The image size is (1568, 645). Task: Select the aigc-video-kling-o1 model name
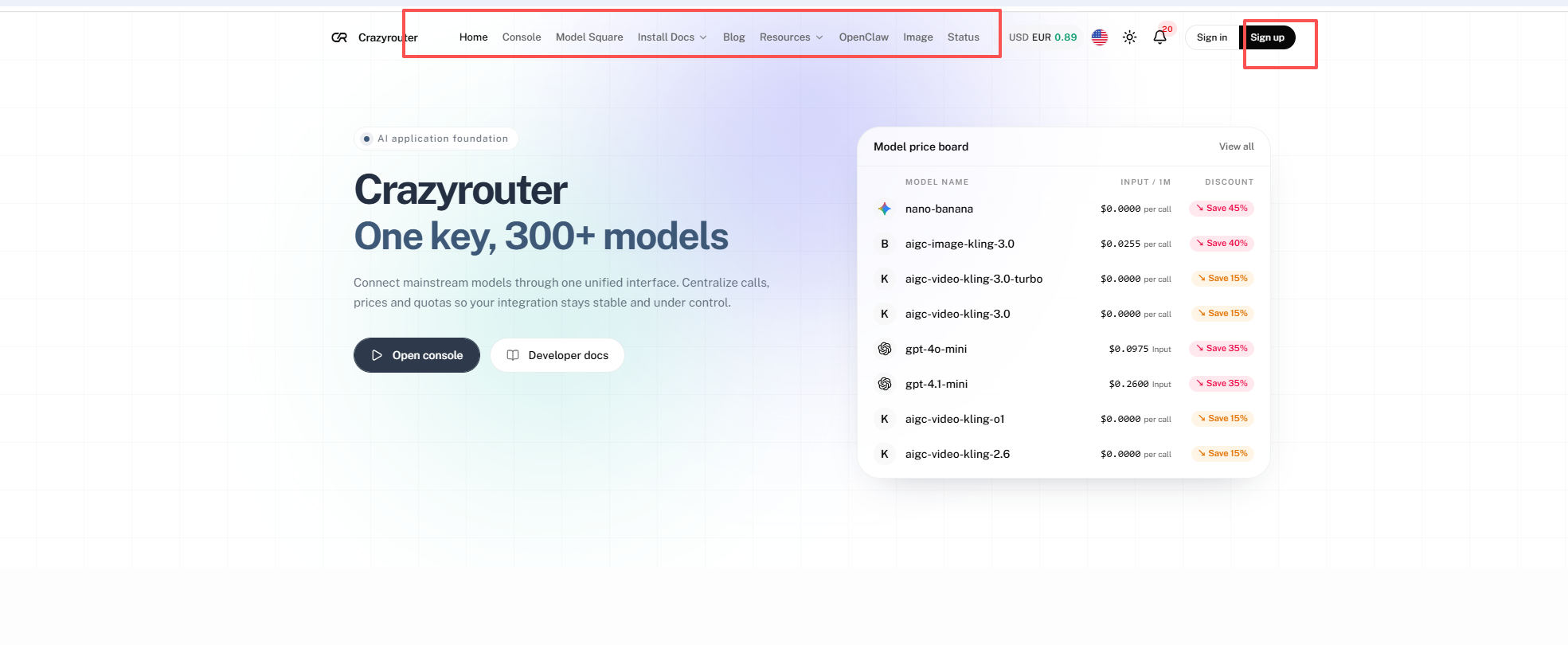click(x=955, y=419)
